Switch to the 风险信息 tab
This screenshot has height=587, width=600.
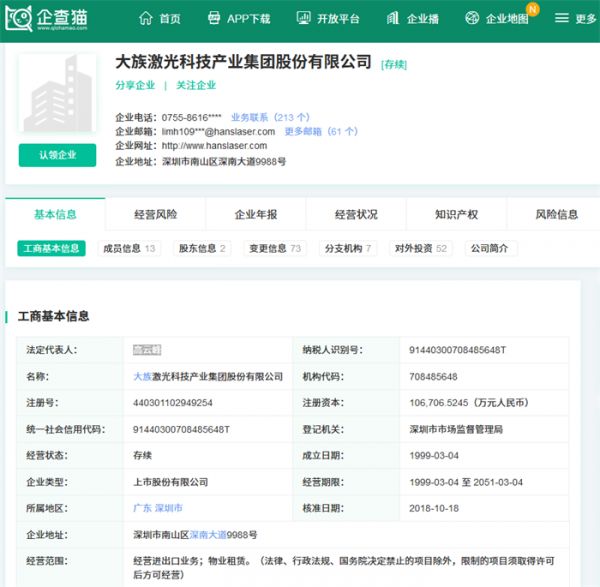pyautogui.click(x=556, y=214)
